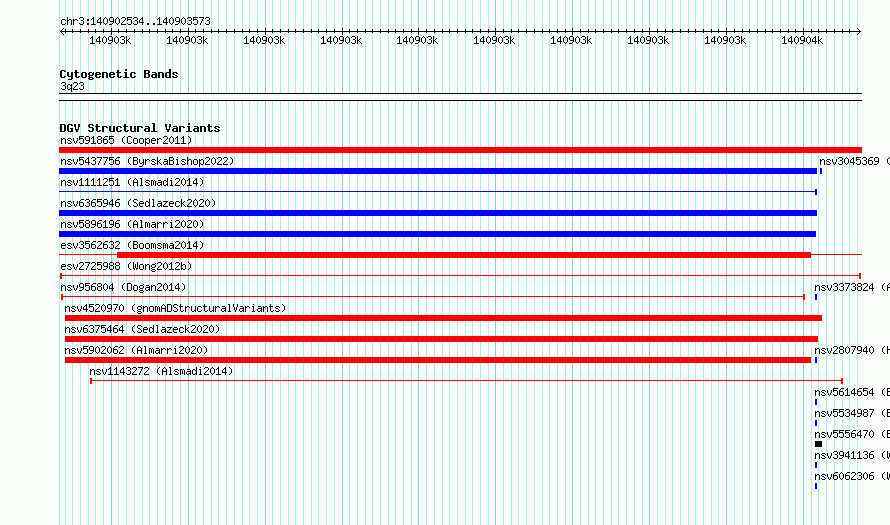Select the red nsv4520970 gnomAD bar
890x525 pixels.
(443, 318)
